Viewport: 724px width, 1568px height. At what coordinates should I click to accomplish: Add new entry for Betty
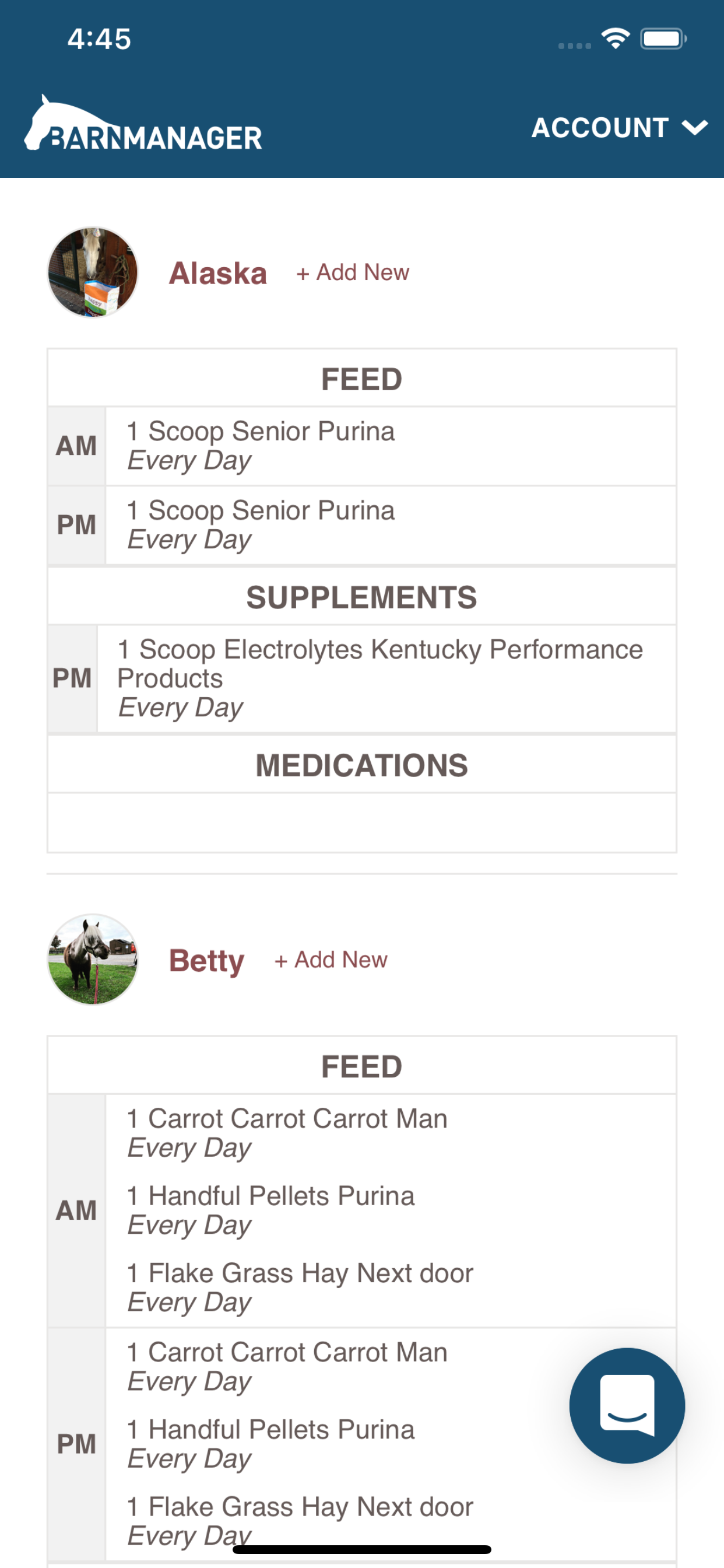tap(331, 960)
